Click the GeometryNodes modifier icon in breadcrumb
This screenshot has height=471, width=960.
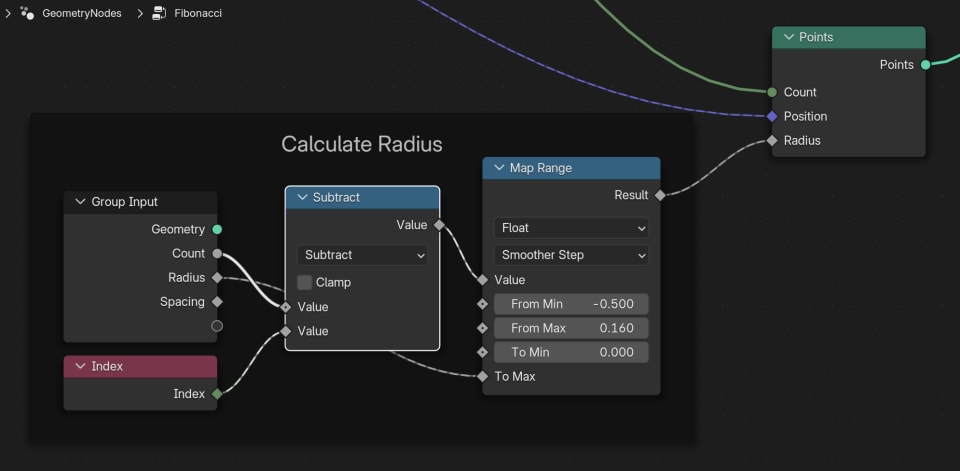click(27, 13)
